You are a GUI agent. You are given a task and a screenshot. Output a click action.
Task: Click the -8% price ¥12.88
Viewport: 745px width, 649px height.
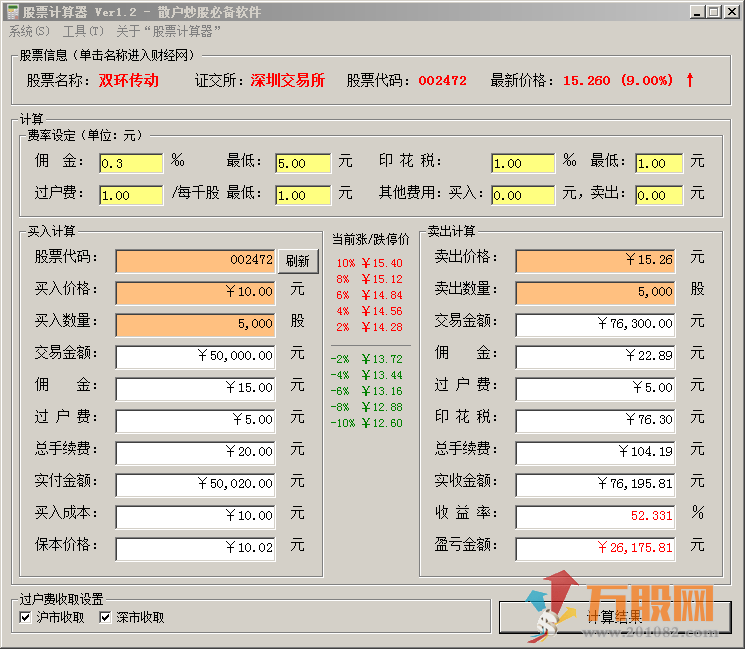coord(382,407)
